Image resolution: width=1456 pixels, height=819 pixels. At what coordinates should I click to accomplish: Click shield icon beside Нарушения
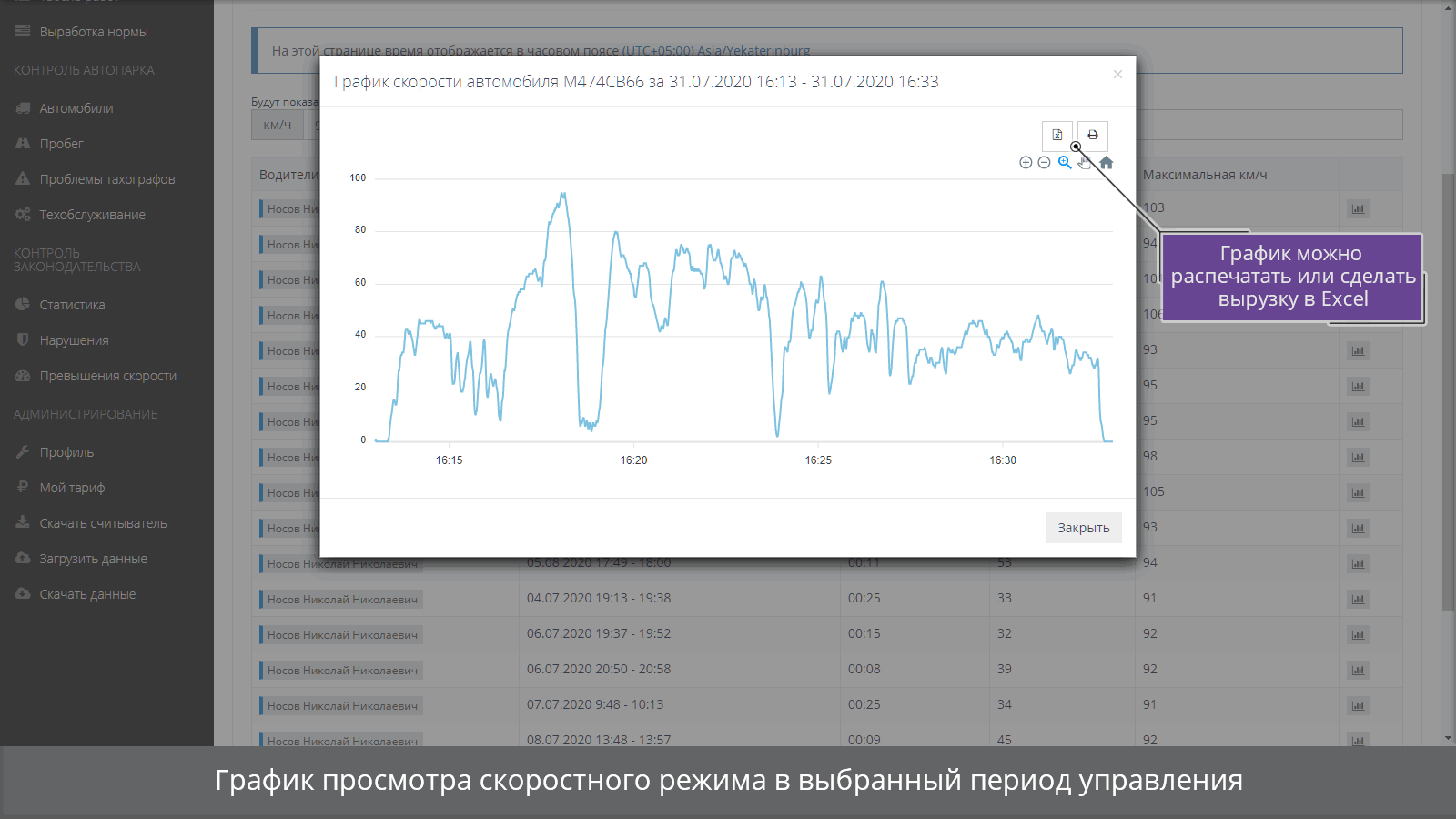point(23,339)
